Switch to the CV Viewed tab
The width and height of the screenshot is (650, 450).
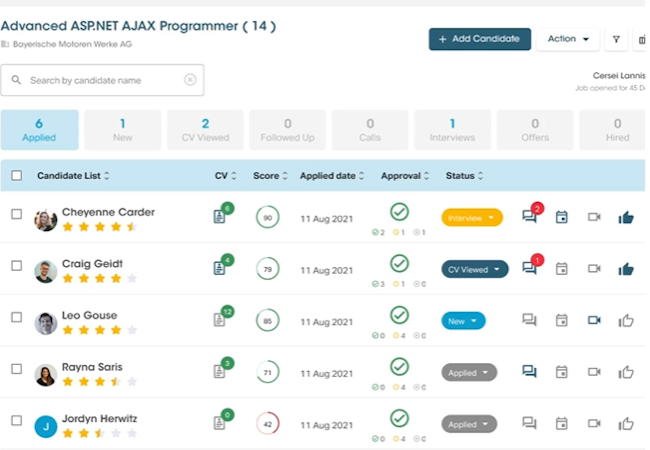(205, 130)
